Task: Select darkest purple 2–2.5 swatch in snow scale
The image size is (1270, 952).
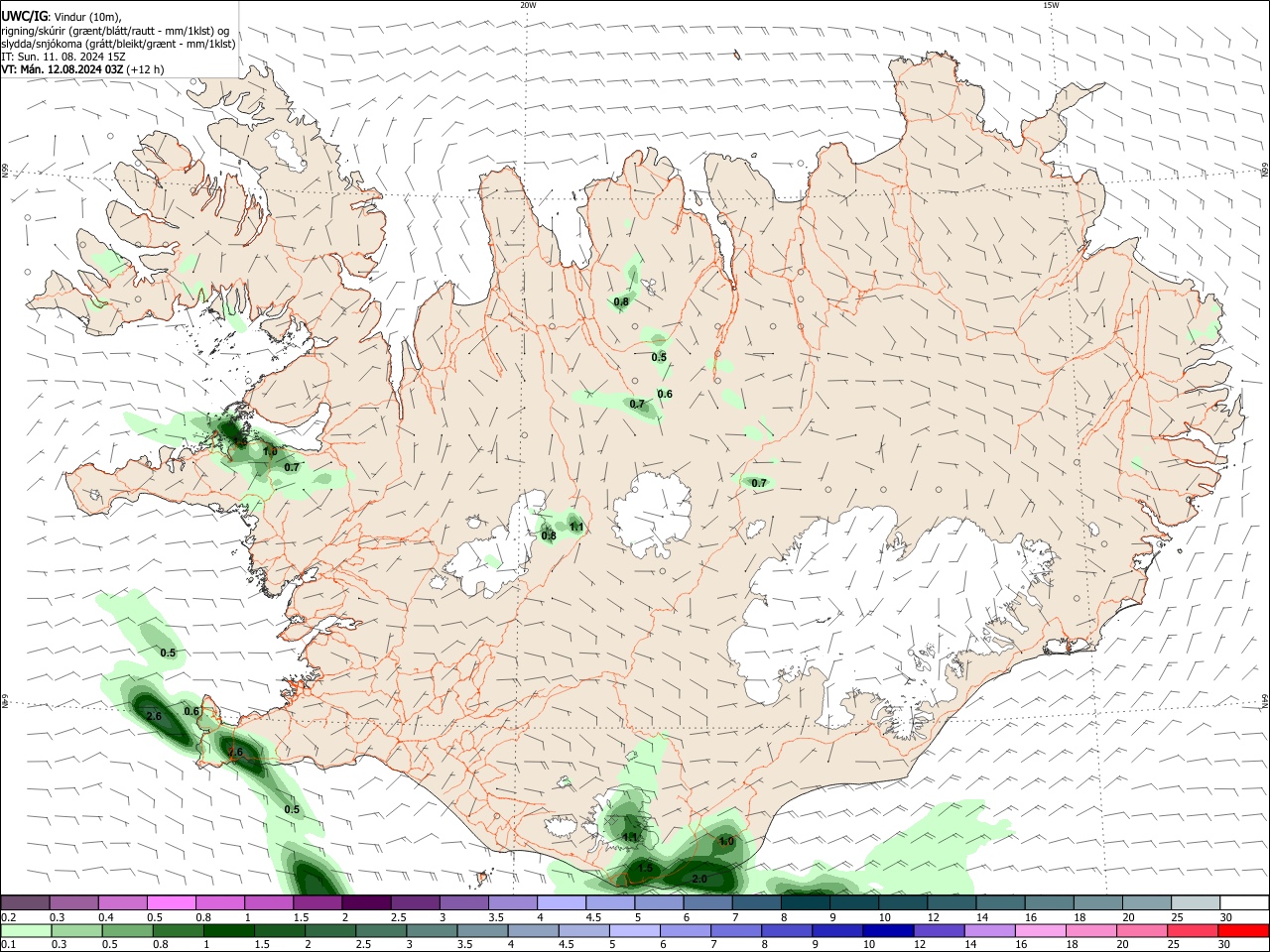Action: click(366, 903)
